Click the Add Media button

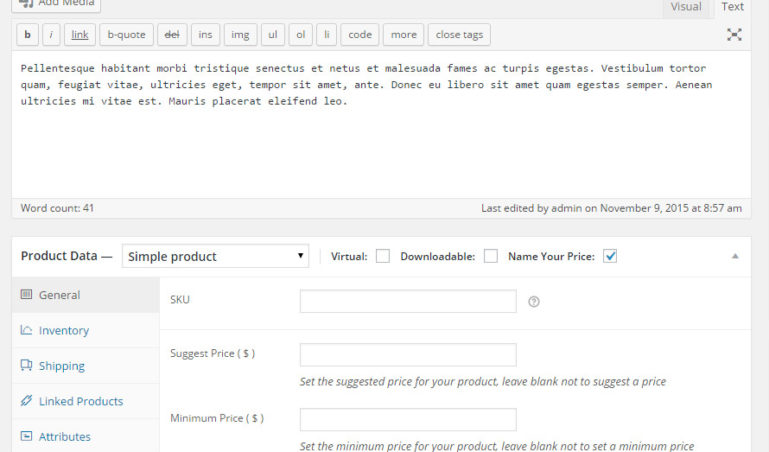pyautogui.click(x=56, y=4)
